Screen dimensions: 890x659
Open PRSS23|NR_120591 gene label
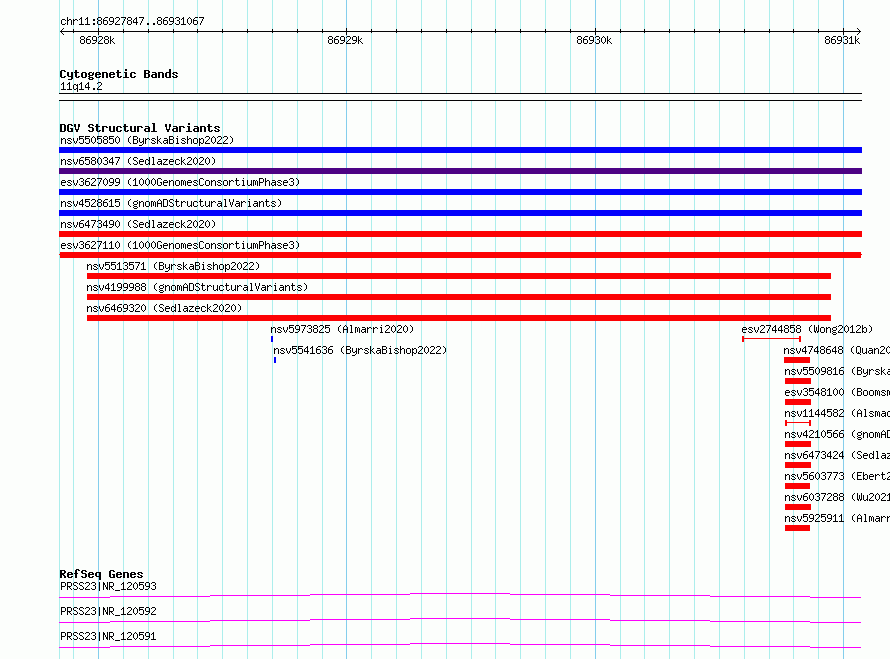click(108, 636)
